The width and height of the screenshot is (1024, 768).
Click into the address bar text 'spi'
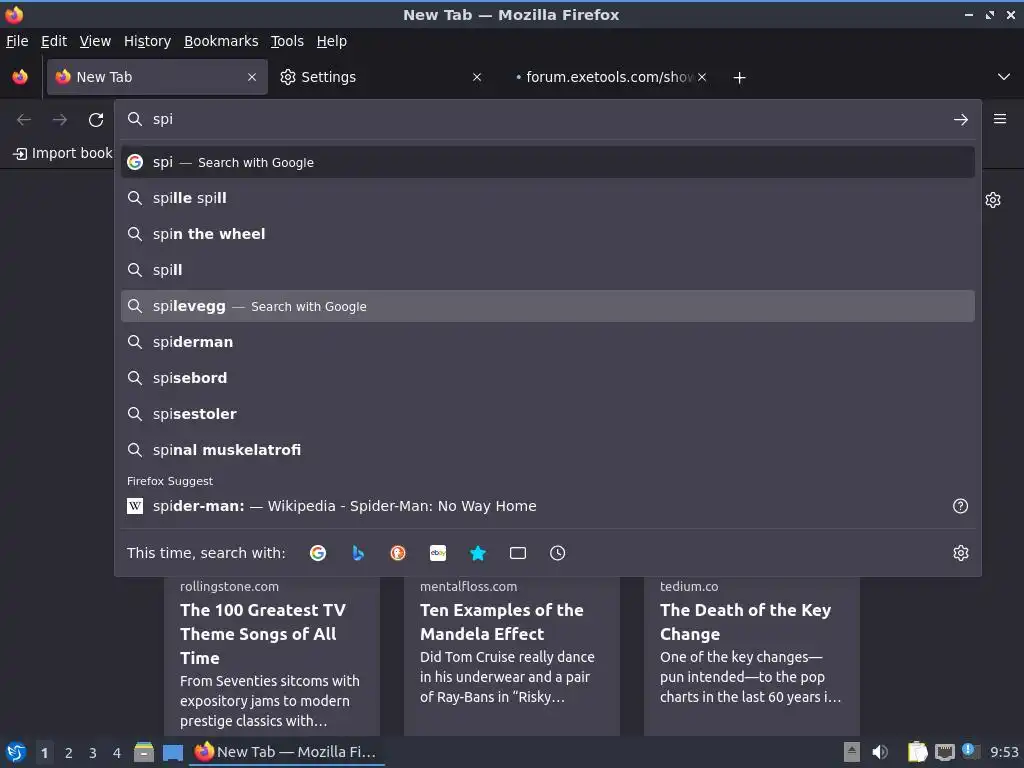[x=163, y=120]
